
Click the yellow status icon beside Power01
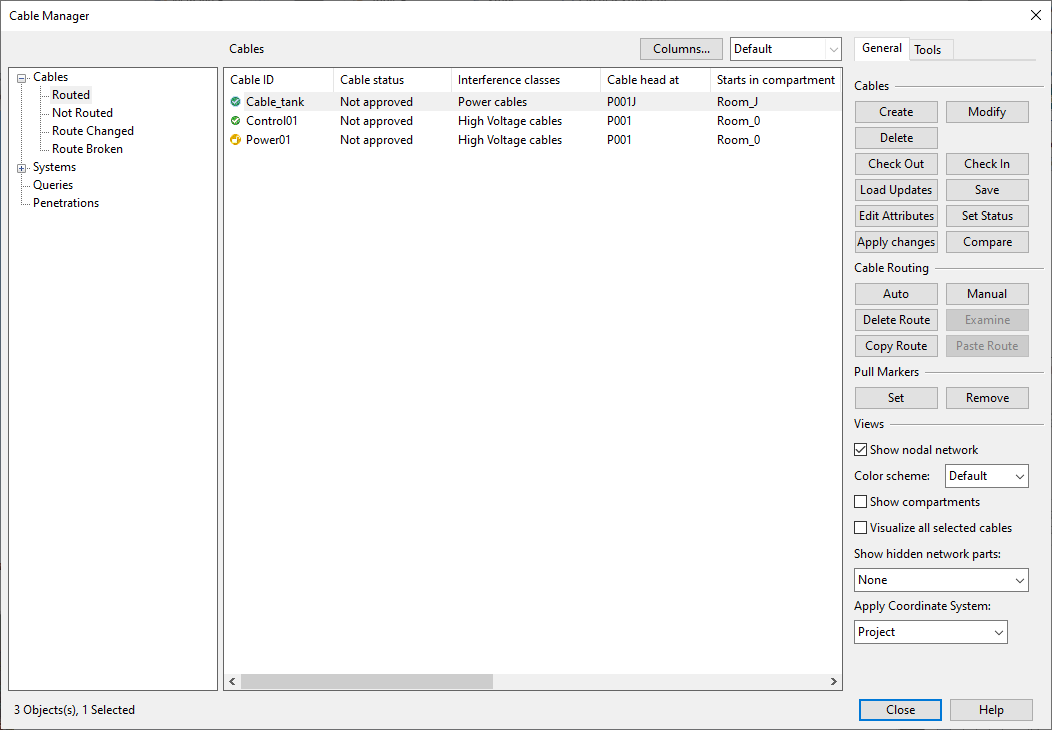(x=235, y=140)
